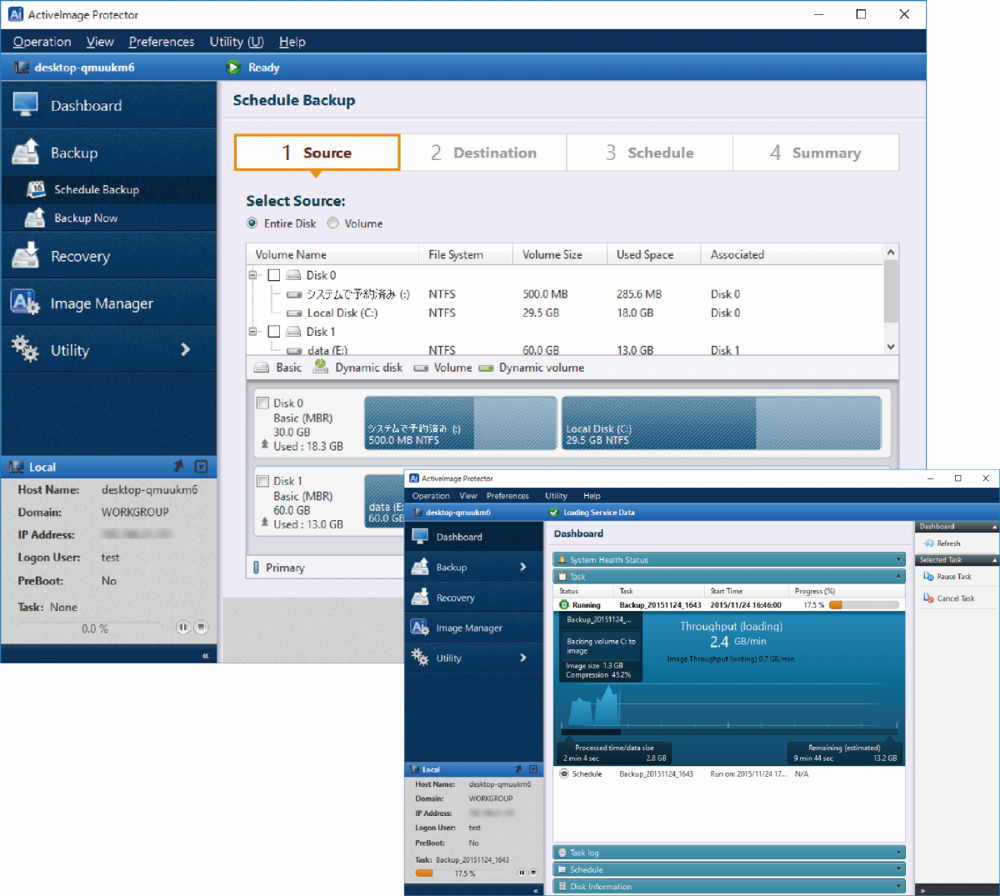Tick the Disk 0 Basic (MBR) checkbox in the disk map

click(262, 403)
